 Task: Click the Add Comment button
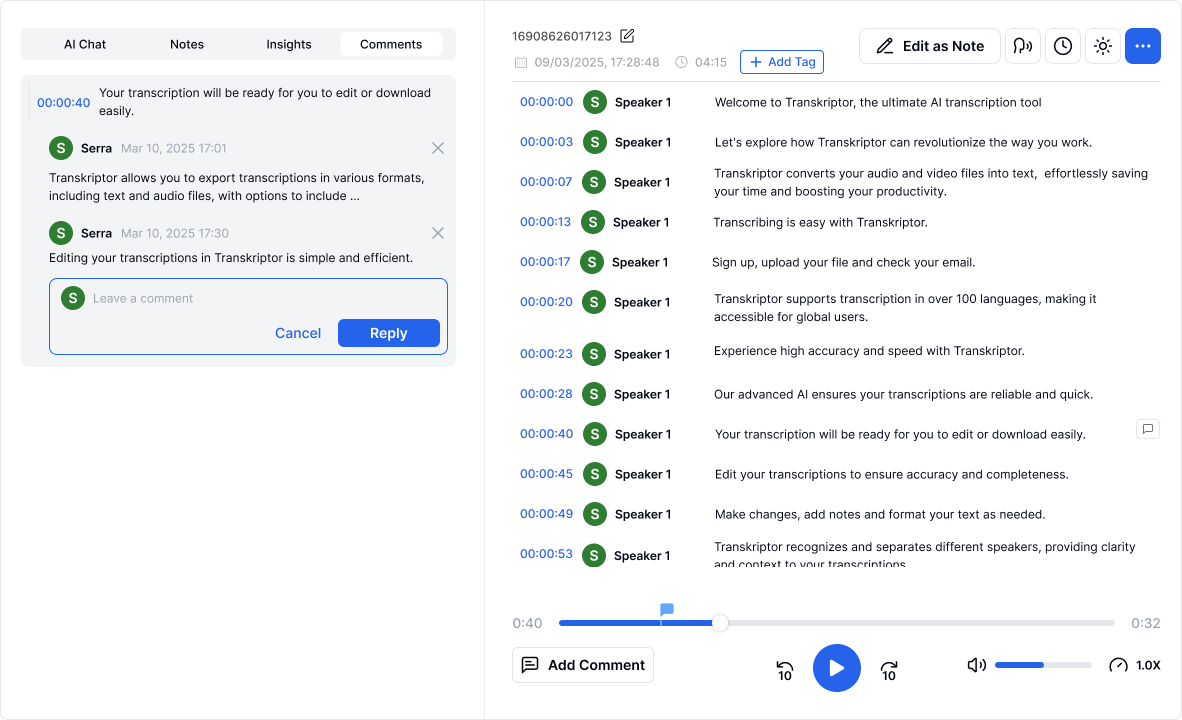pos(583,665)
